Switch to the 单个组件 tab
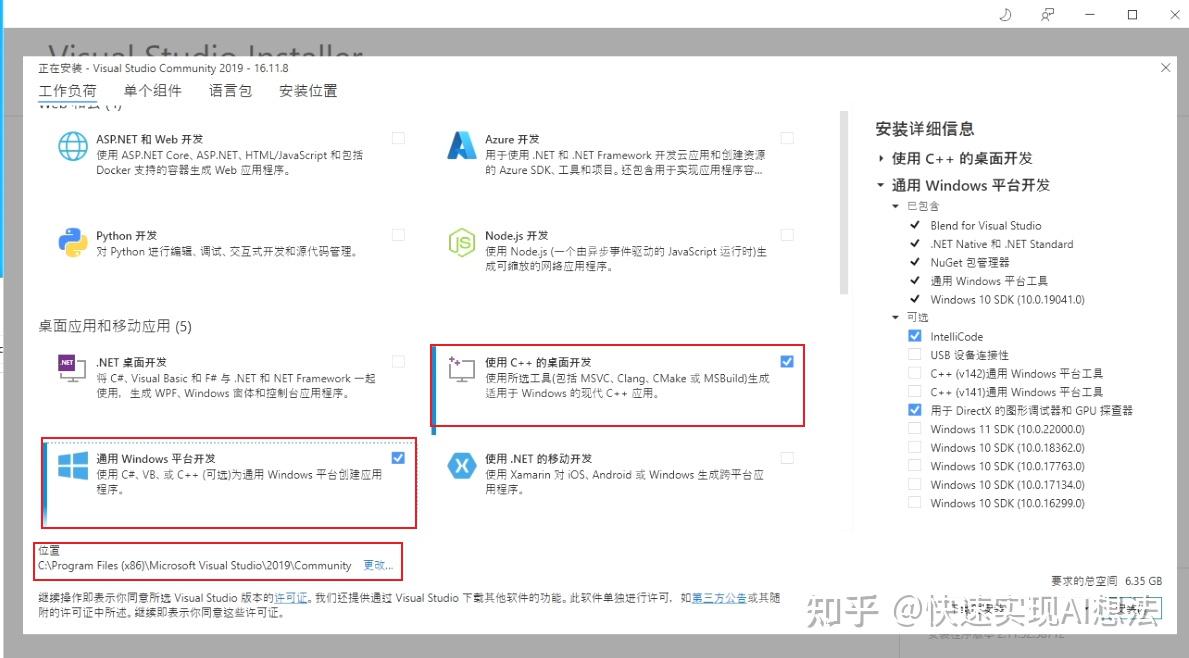This screenshot has width=1189, height=658. tap(152, 91)
